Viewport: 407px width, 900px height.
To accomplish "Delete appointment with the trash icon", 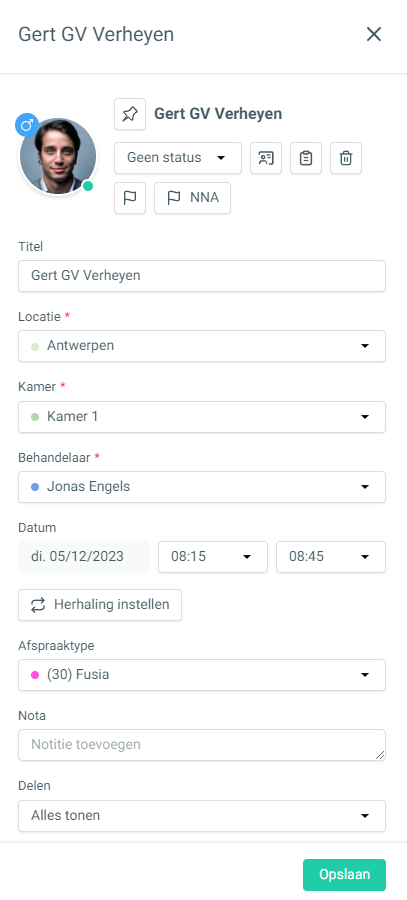I will tap(346, 158).
